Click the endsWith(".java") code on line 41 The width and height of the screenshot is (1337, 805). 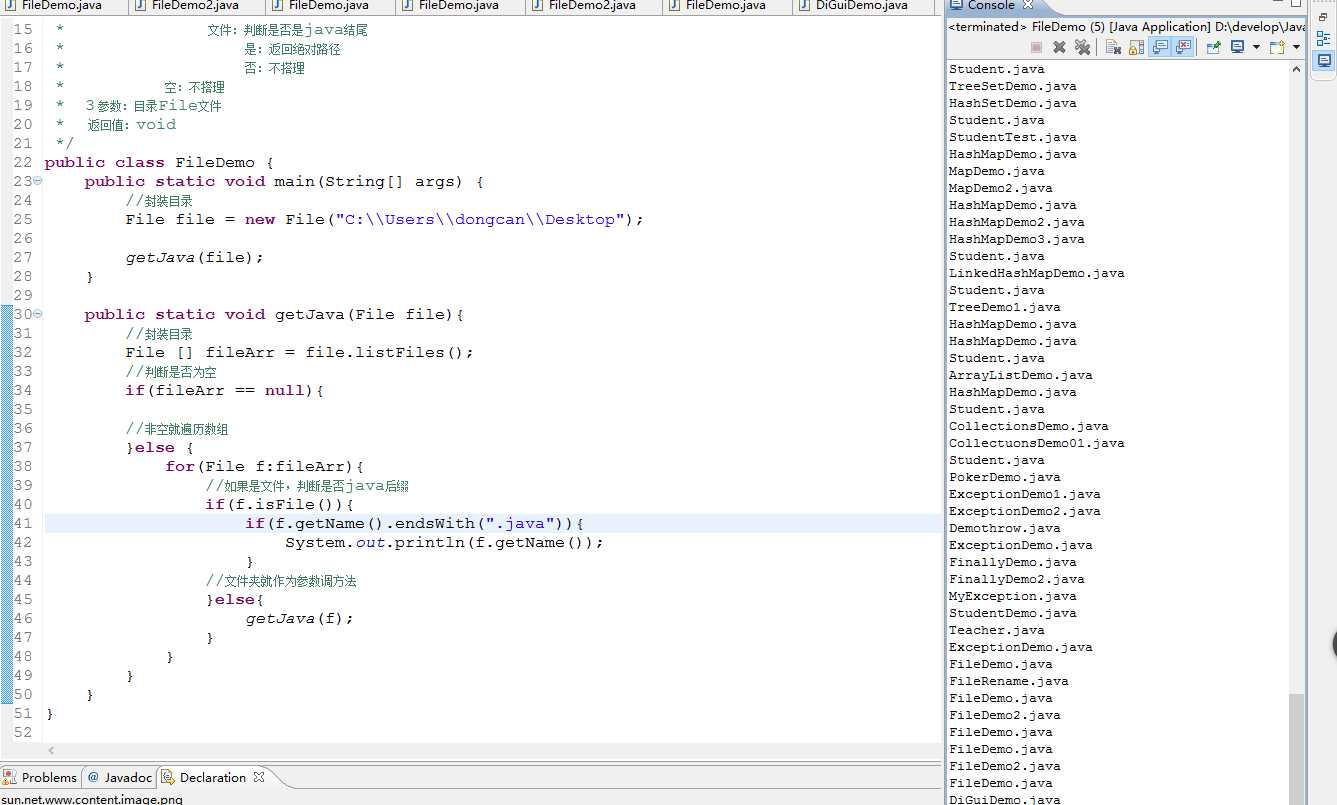click(x=482, y=523)
